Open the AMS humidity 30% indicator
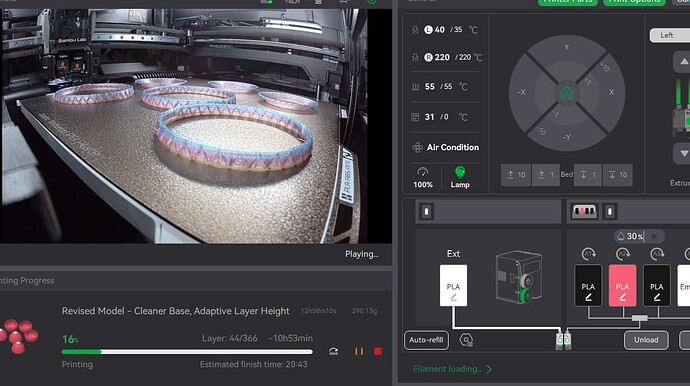The width and height of the screenshot is (690, 386). coord(639,236)
